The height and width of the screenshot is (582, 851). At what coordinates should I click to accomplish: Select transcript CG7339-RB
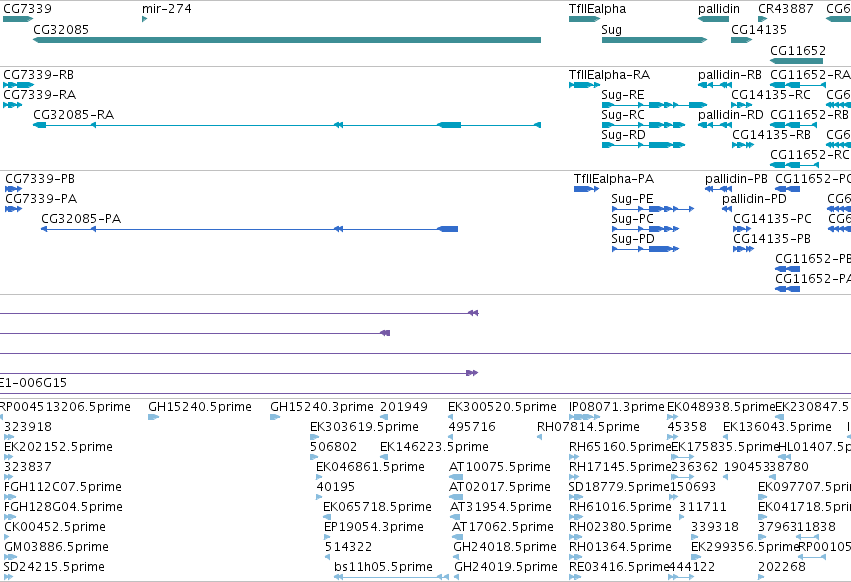coord(18,85)
